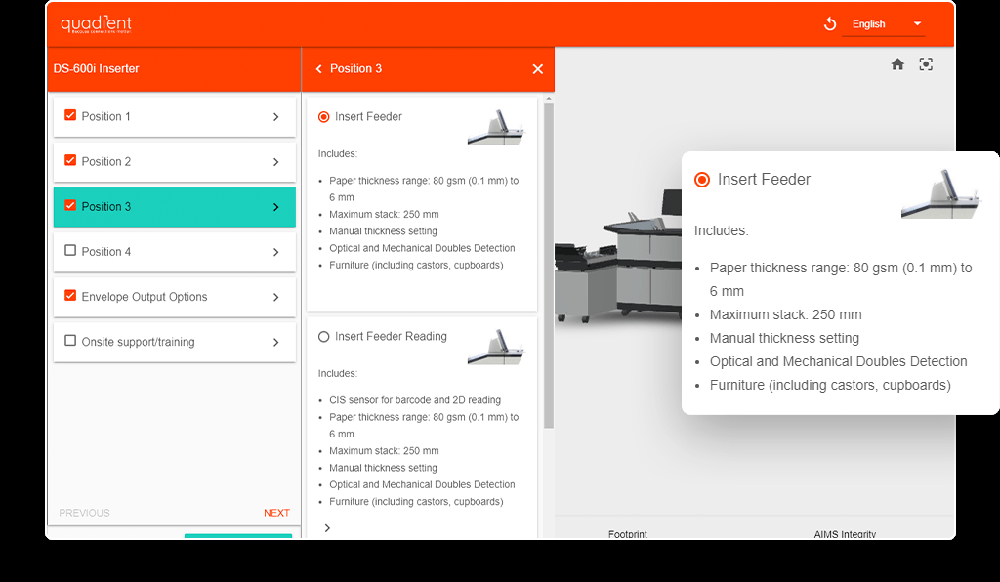
Task: Click the PREVIOUS button
Action: (x=84, y=513)
